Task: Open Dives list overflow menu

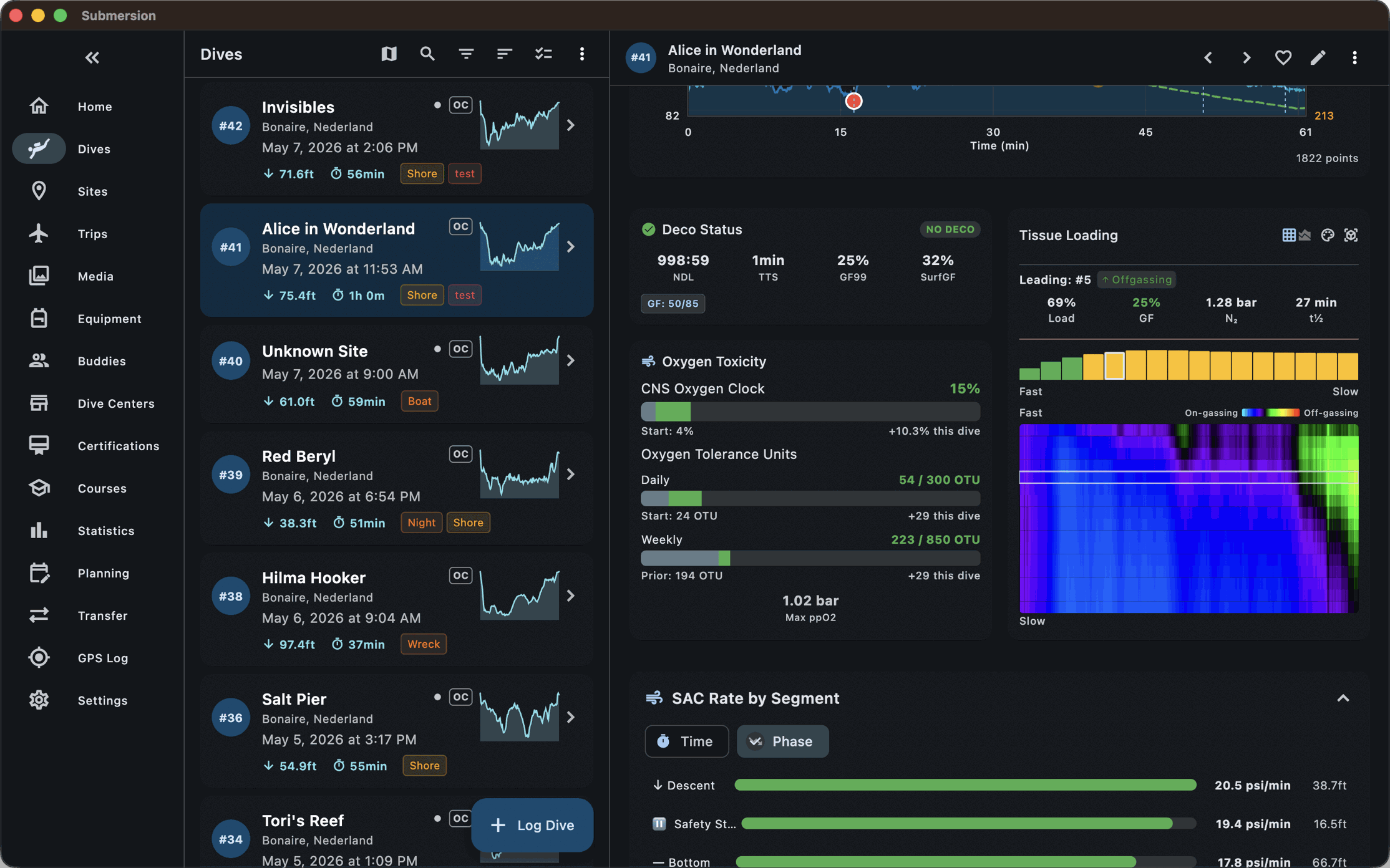Action: (x=582, y=54)
